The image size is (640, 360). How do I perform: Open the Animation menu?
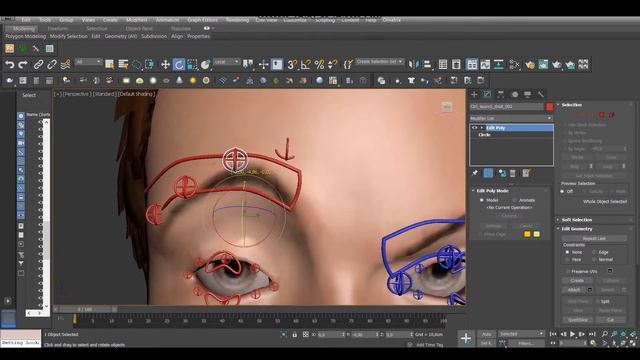167,20
